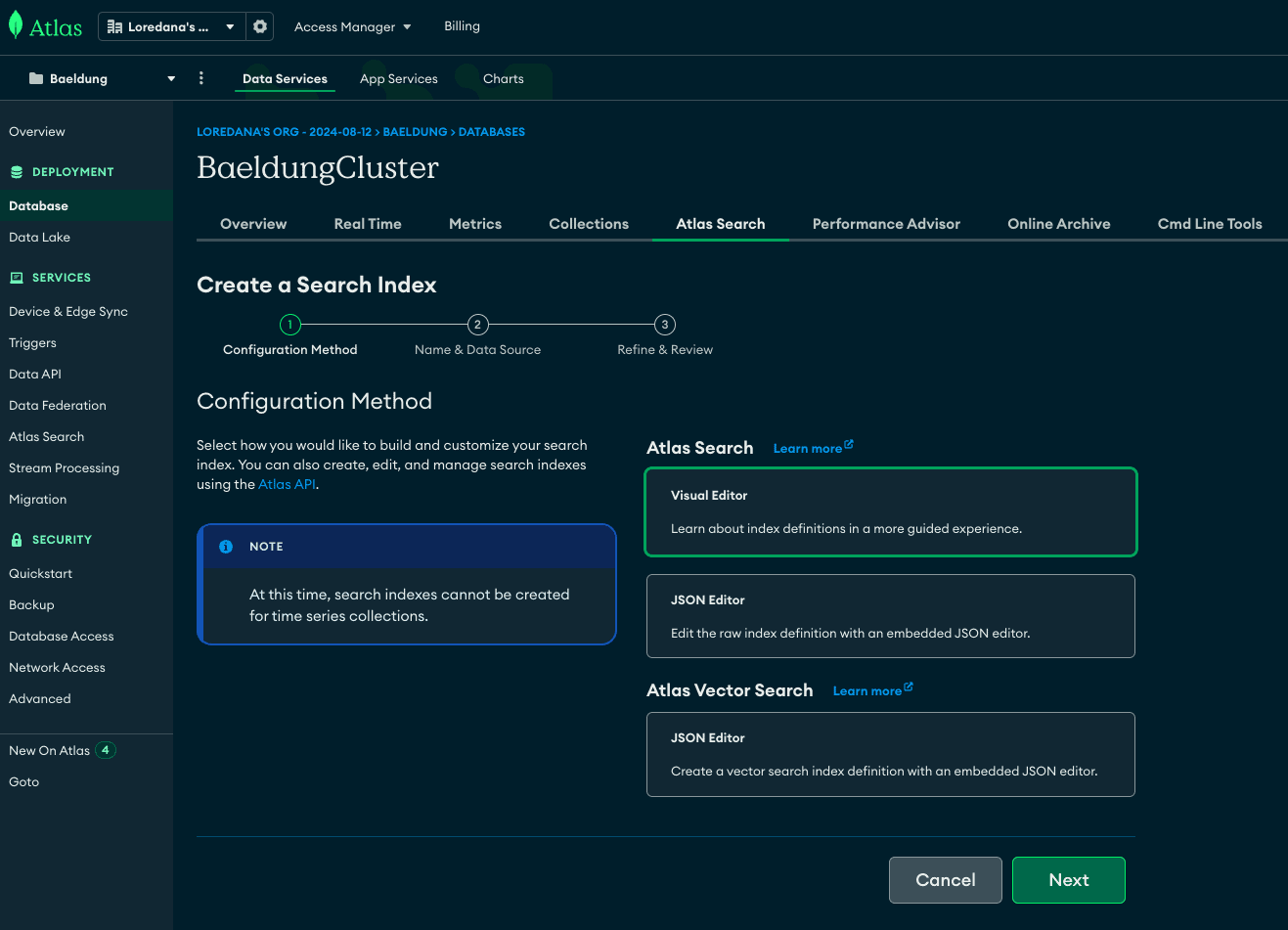Image resolution: width=1288 pixels, height=930 pixels.
Task: Click the organization building icon
Action: (114, 26)
